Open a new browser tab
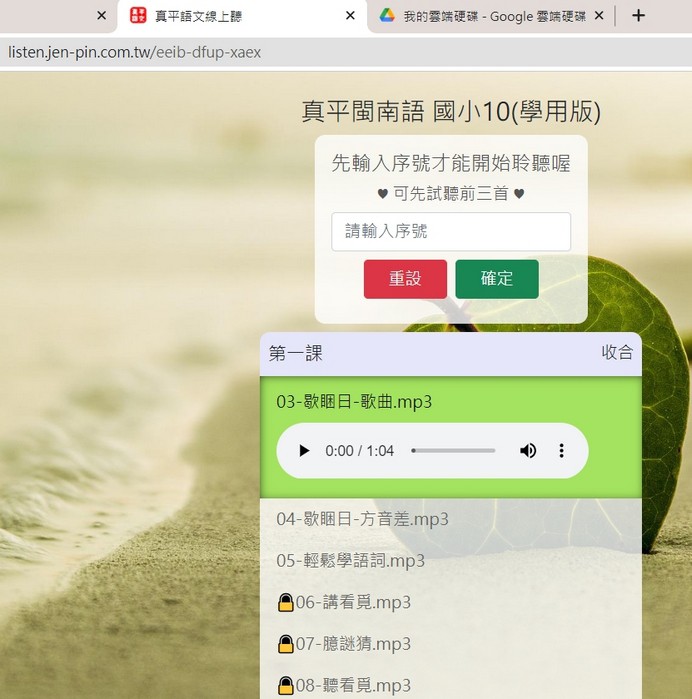Viewport: 692px width, 699px height. 639,16
